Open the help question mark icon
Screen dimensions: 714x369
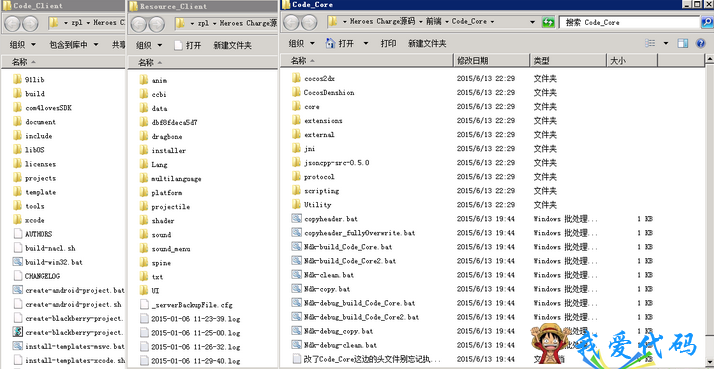[x=701, y=43]
